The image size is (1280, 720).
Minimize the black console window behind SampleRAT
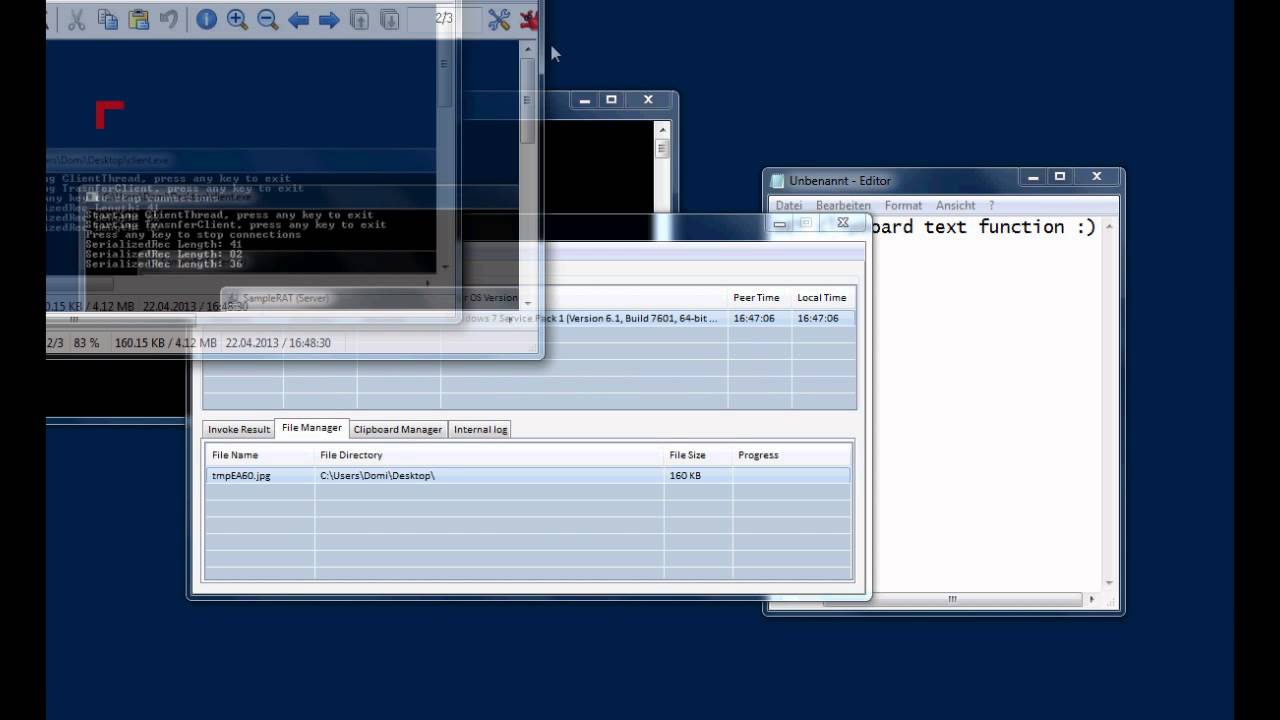point(584,100)
